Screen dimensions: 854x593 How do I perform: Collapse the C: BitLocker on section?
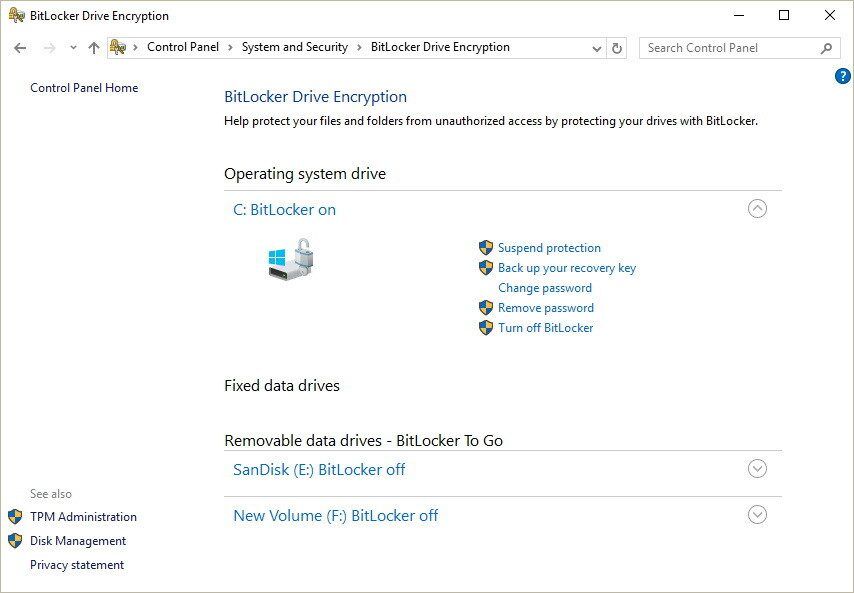[x=757, y=209]
